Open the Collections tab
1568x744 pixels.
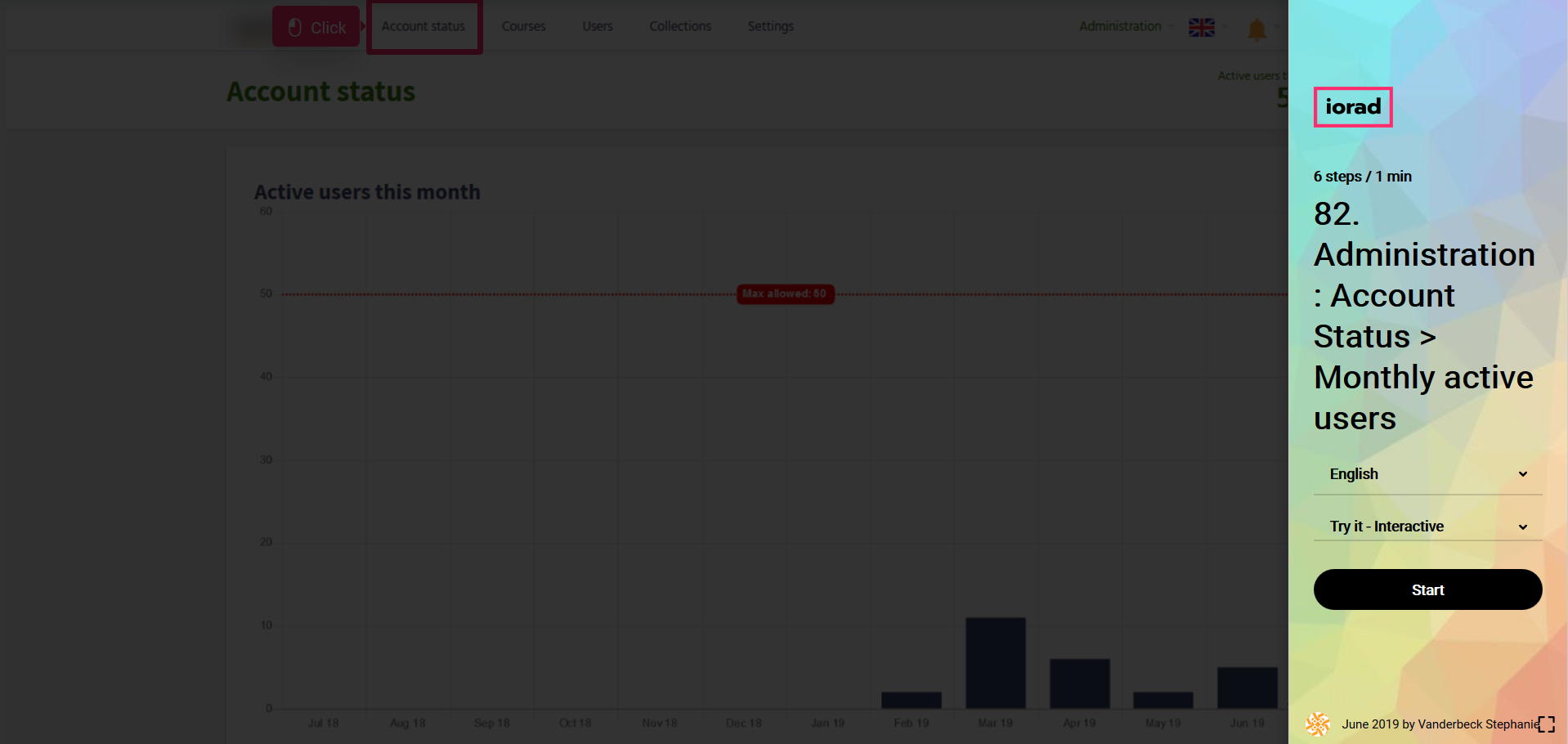(x=679, y=27)
